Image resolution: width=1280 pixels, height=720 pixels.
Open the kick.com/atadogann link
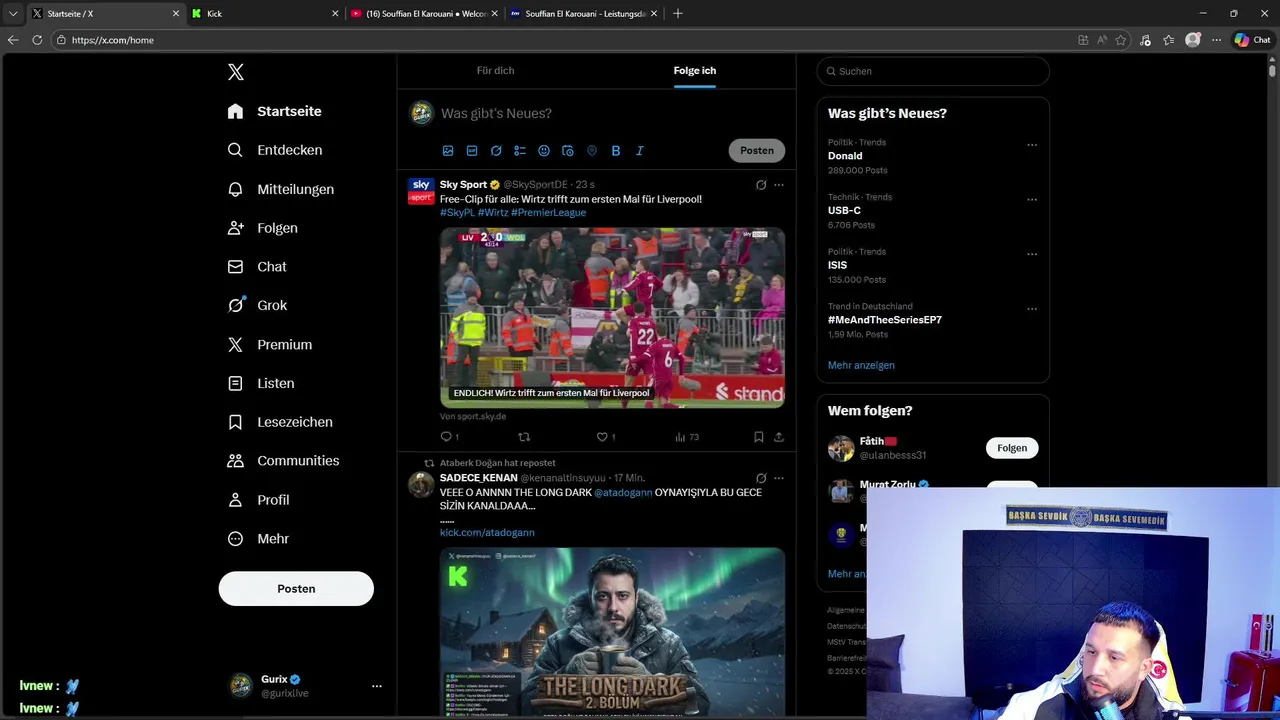pos(487,532)
